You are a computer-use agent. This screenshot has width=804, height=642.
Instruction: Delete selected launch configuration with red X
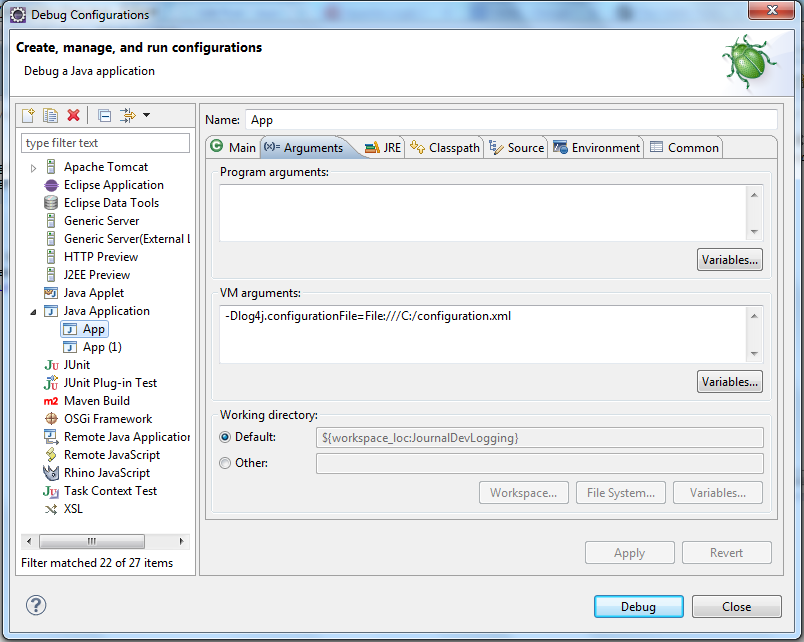(x=74, y=115)
